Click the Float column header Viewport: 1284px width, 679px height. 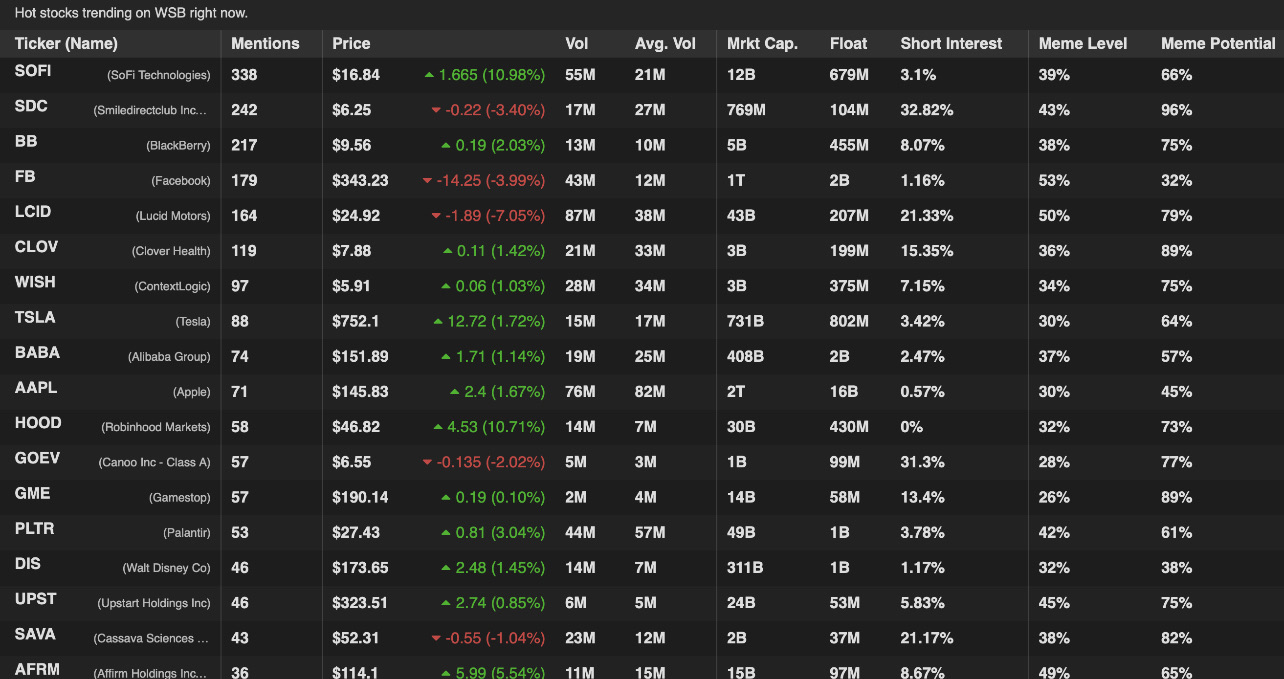pos(848,44)
